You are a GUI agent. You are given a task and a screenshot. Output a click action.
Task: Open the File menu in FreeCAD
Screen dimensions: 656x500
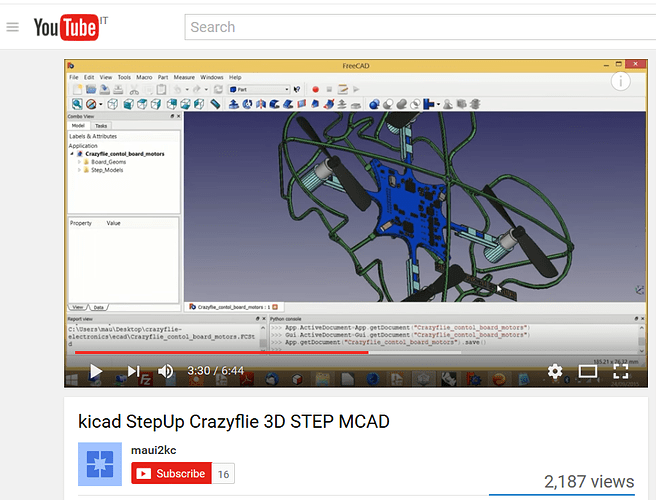pyautogui.click(x=74, y=77)
